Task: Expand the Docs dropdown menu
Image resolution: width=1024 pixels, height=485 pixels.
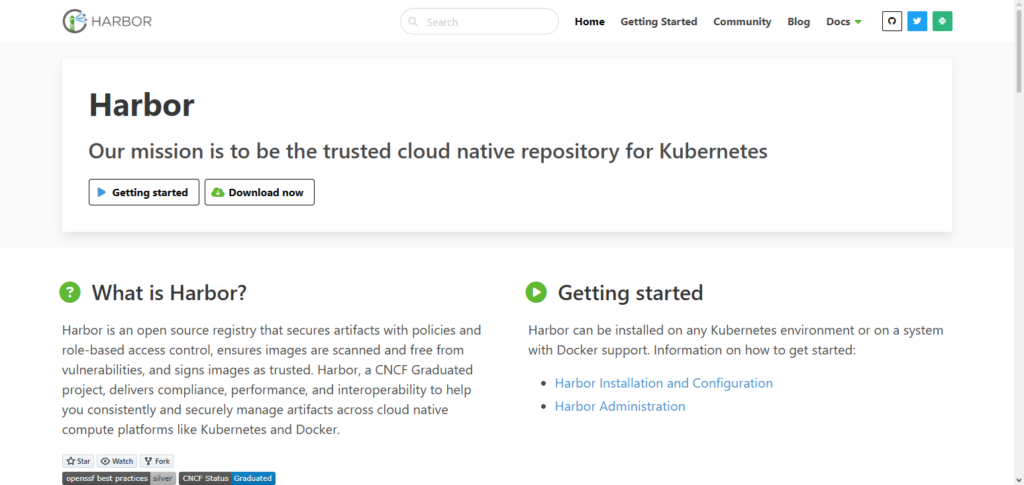Action: point(843,21)
